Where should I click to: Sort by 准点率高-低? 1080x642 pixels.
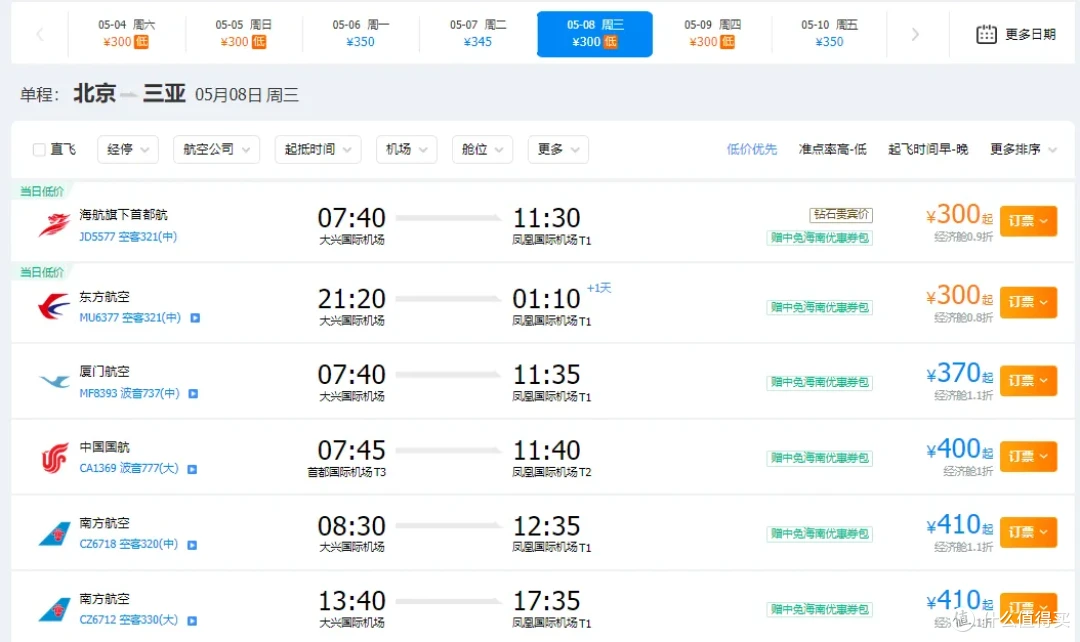click(x=833, y=149)
